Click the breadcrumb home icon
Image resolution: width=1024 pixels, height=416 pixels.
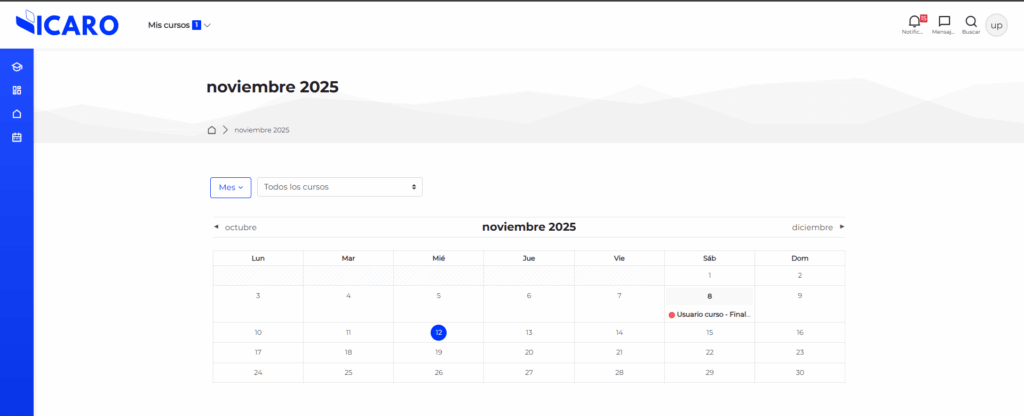(211, 130)
